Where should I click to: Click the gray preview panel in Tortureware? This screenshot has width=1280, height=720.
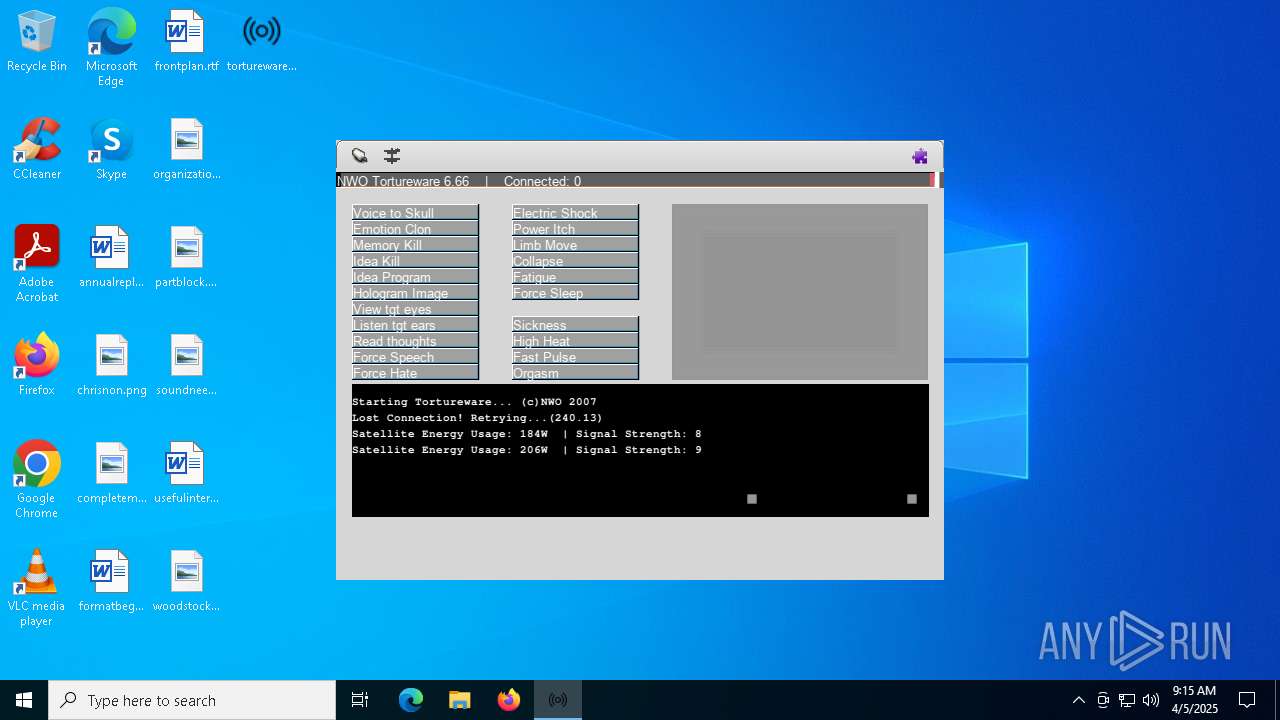point(800,292)
